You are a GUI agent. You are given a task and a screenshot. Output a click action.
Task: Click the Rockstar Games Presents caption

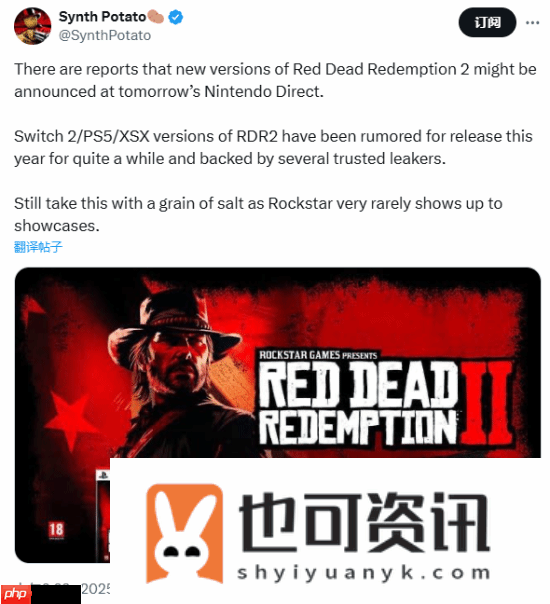tap(318, 355)
